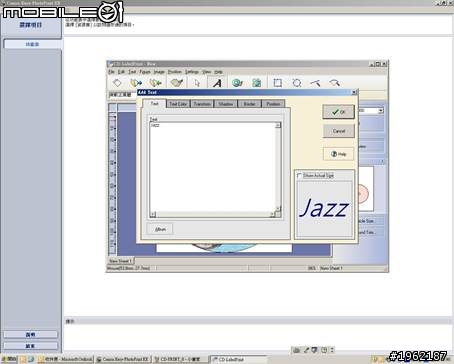Select the letter A text tool
The width and height of the screenshot is (454, 364).
[217, 83]
